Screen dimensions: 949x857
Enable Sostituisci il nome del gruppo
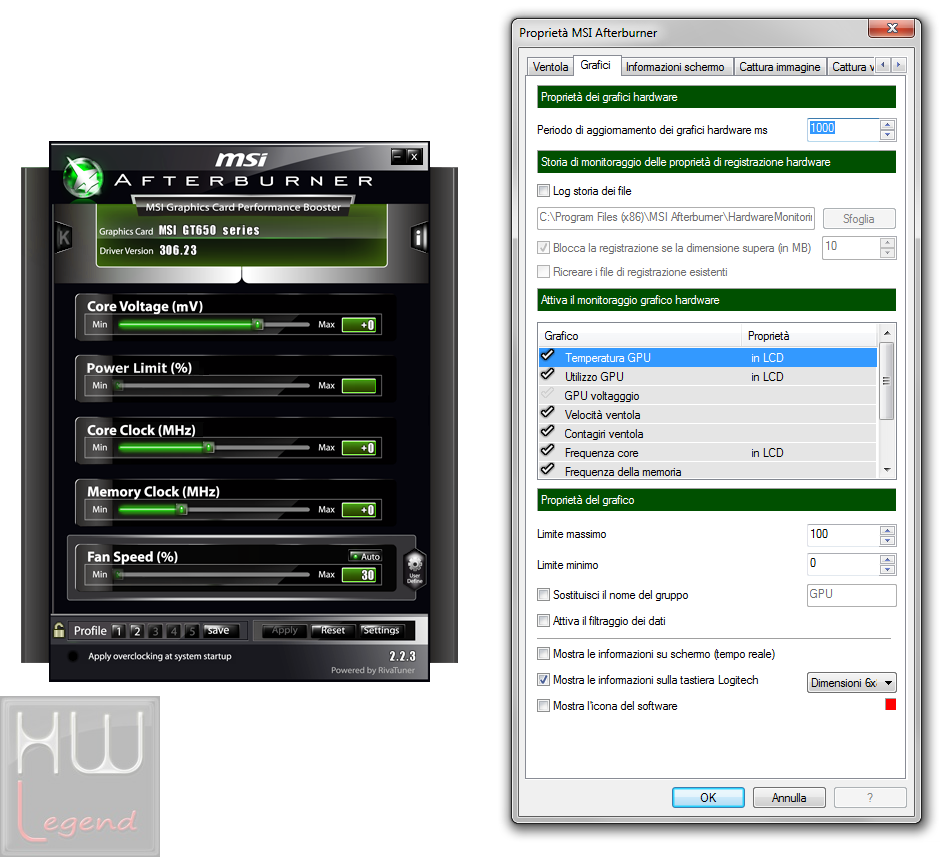(543, 595)
